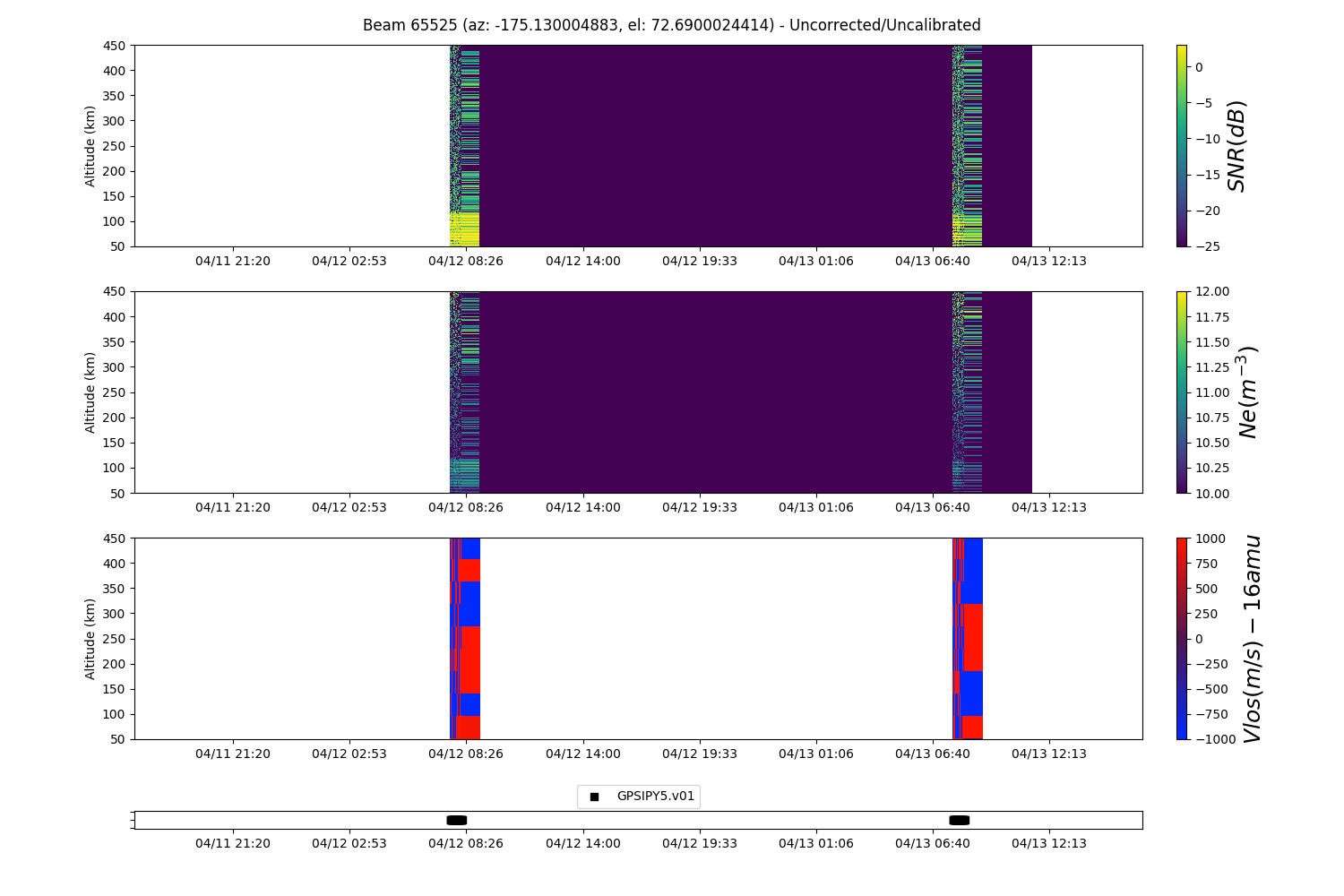The image size is (1344, 896).
Task: Click the Vlos(m/s) − 16amu colorbar label
Action: tap(1252, 638)
